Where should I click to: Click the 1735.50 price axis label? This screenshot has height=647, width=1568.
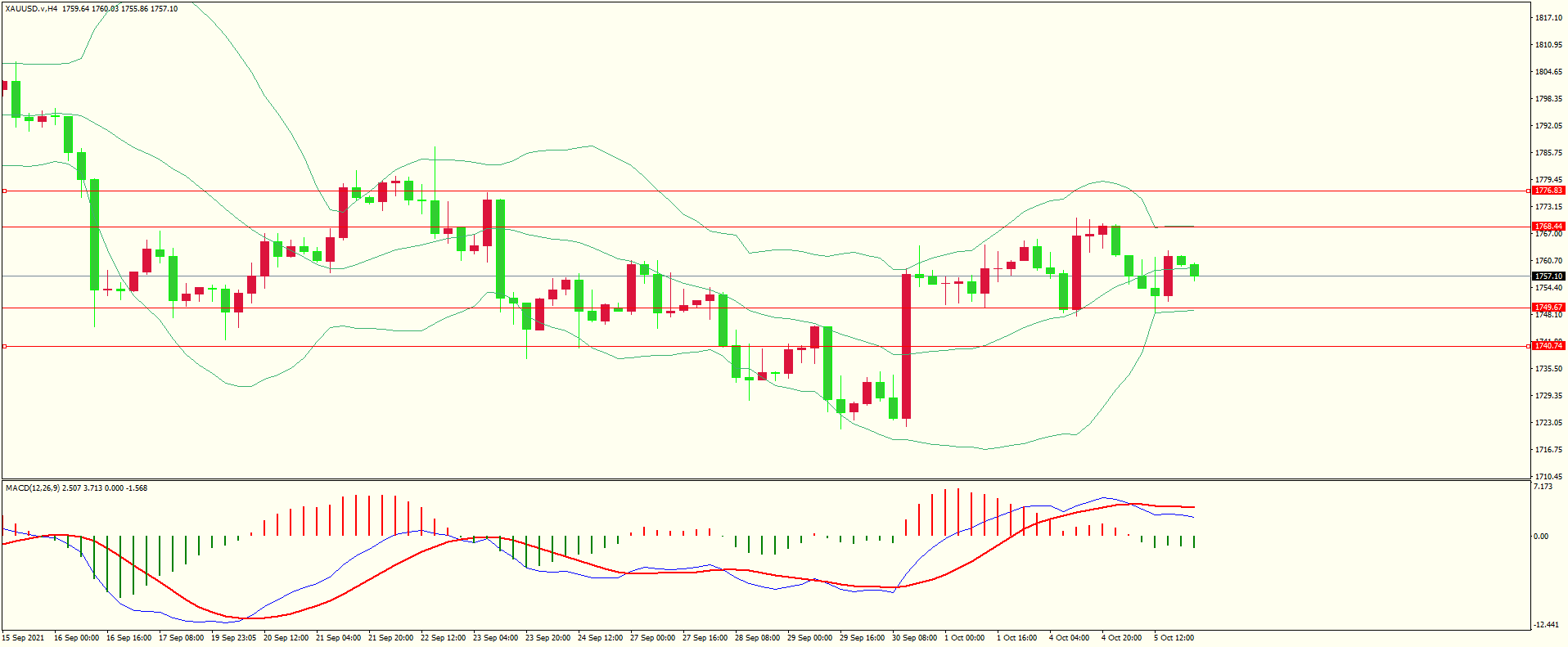[x=1549, y=369]
